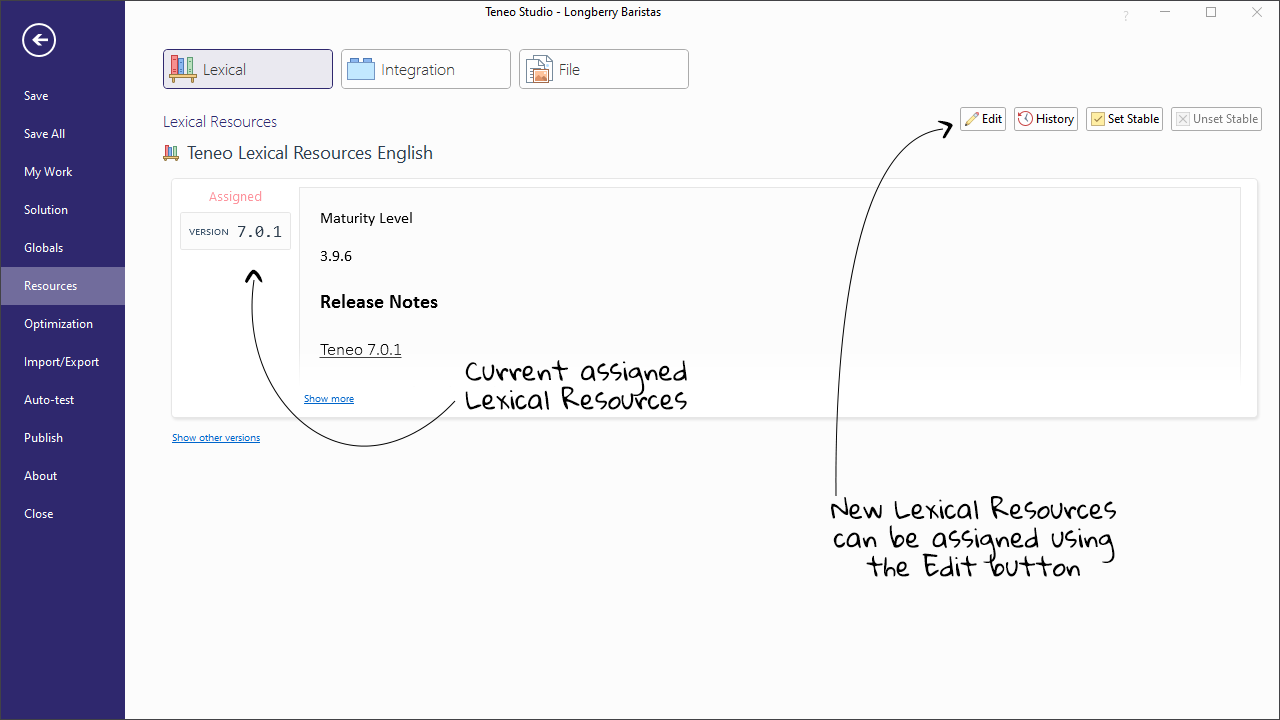Select Save in the sidebar

click(62, 96)
